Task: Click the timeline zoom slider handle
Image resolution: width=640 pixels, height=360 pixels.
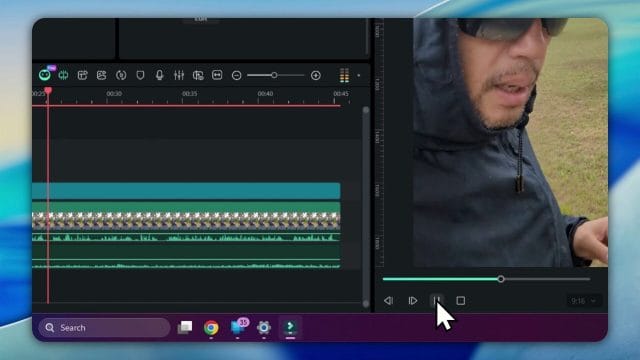Action: pos(274,75)
